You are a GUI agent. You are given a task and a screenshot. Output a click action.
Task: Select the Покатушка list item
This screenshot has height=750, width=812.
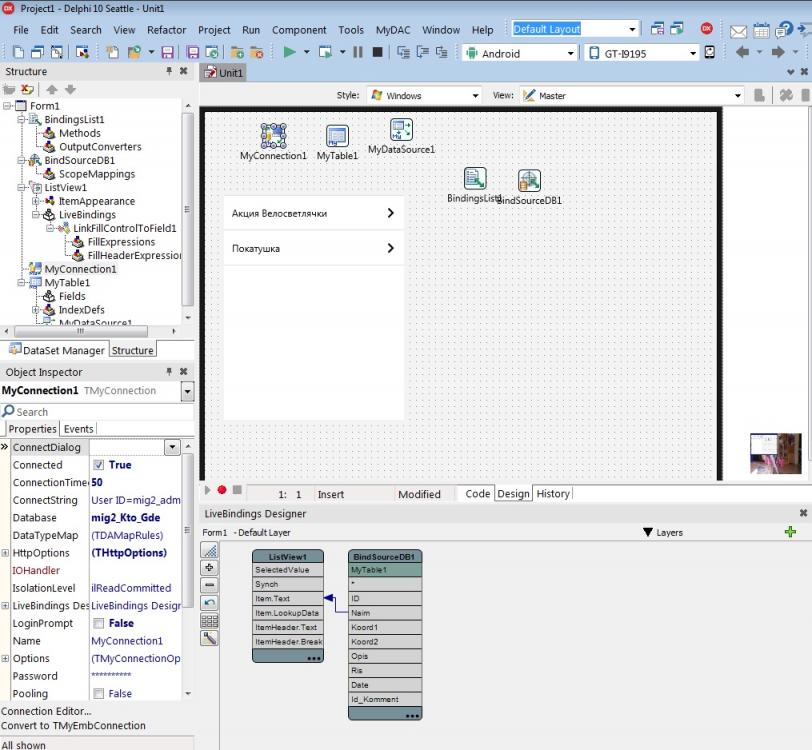pyautogui.click(x=313, y=249)
